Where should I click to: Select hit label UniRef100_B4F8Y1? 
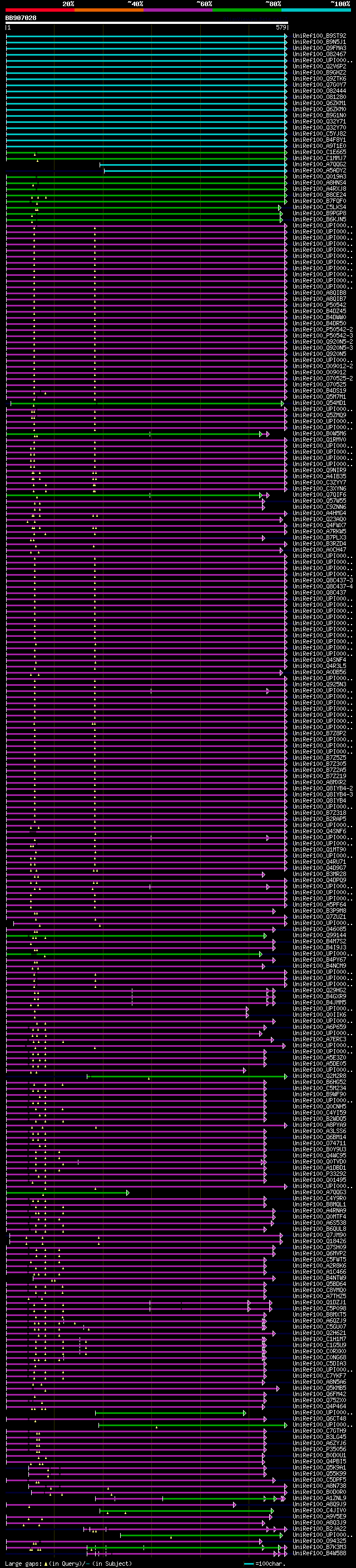click(x=319, y=140)
